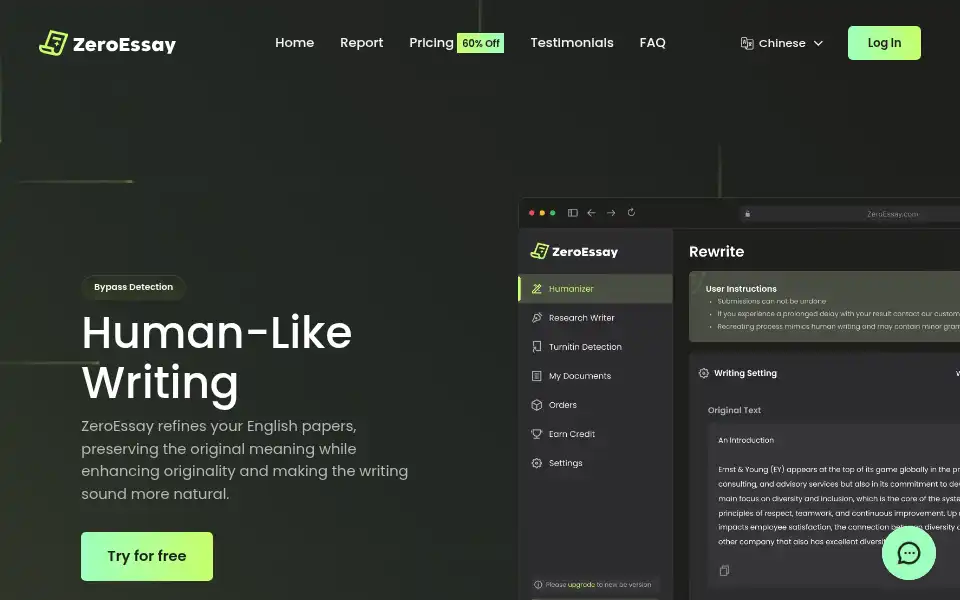Click the Earn Credit trophy icon
The height and width of the screenshot is (600, 960).
click(536, 434)
